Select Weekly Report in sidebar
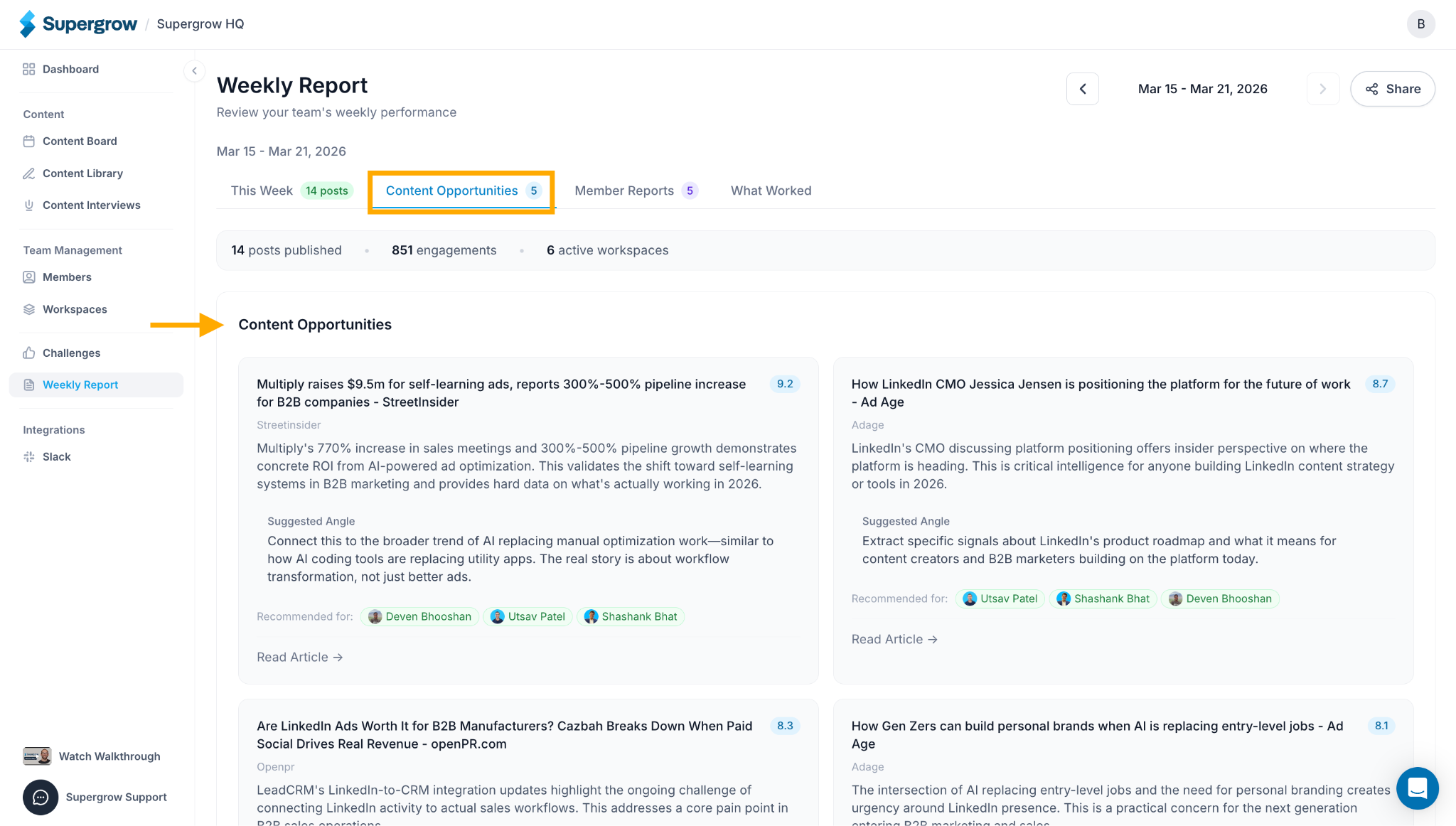 [x=96, y=385]
